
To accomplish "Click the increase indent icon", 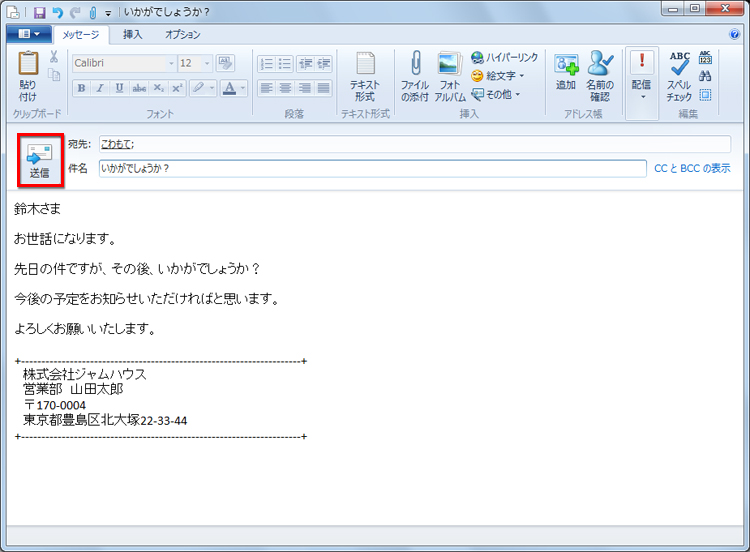I will [324, 64].
